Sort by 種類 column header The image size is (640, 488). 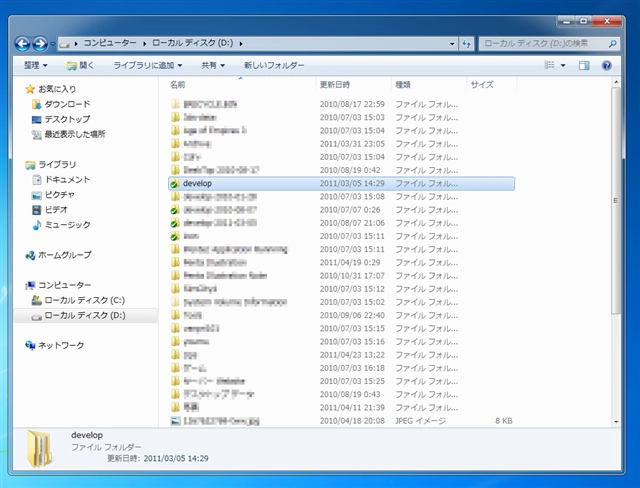(x=429, y=84)
